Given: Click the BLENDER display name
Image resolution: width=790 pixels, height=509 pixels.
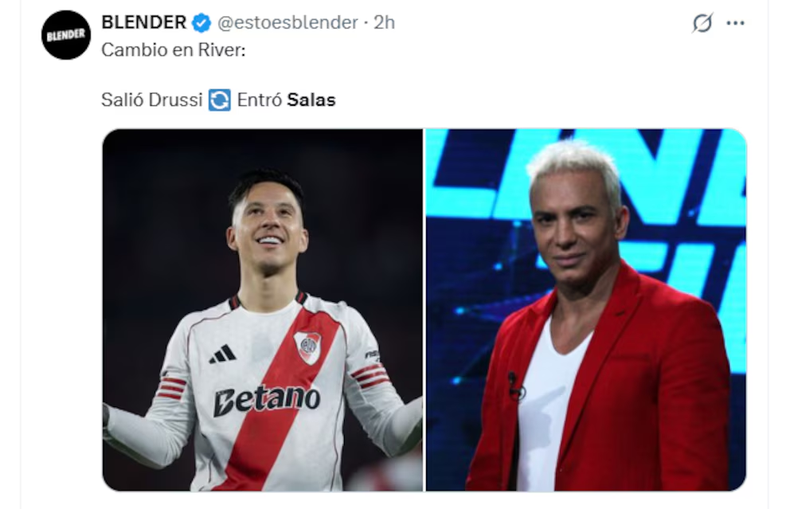Looking at the screenshot, I should click(x=144, y=22).
